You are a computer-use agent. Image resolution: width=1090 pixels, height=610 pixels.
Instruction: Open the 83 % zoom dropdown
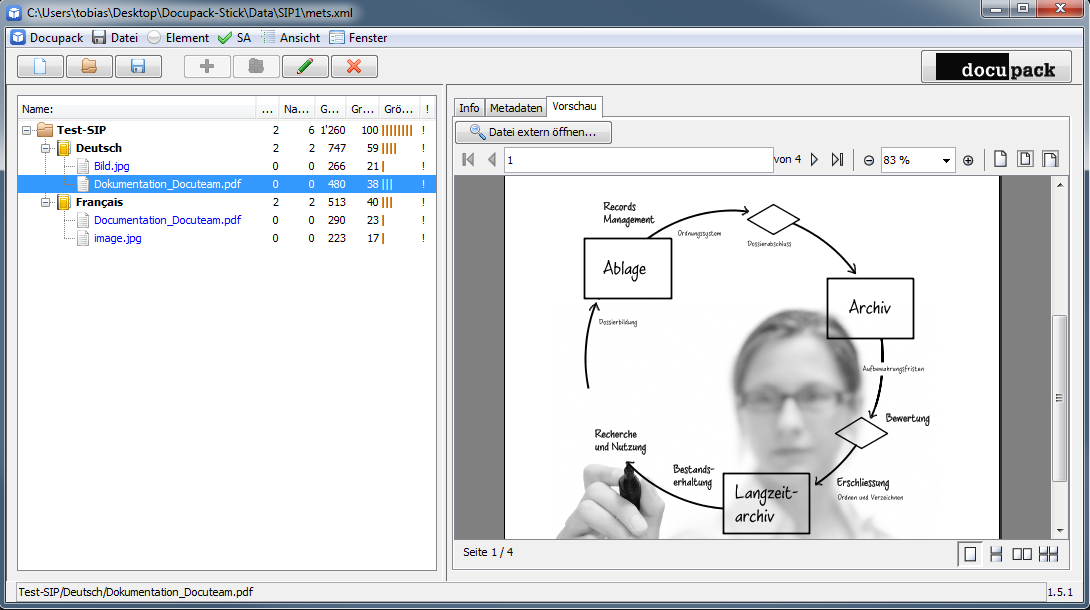pos(946,160)
